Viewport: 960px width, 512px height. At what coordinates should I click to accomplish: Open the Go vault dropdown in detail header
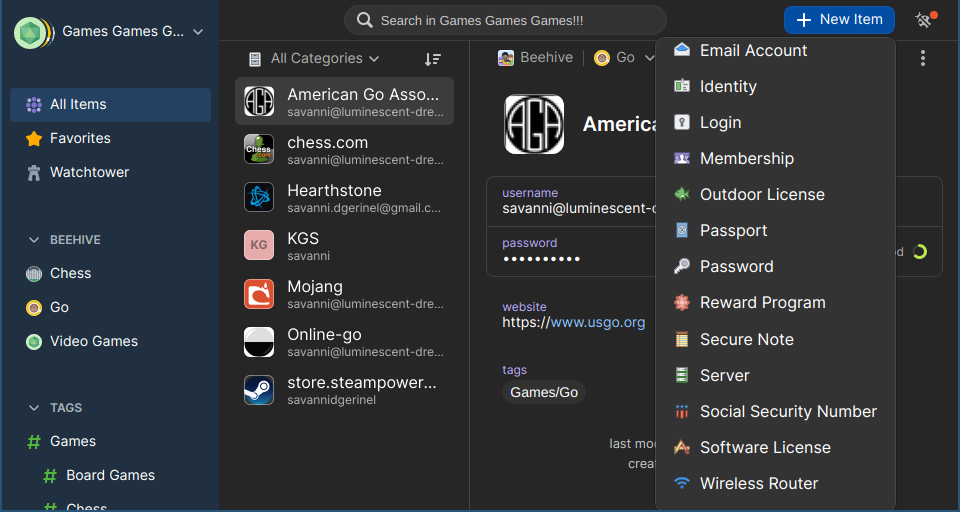point(623,58)
